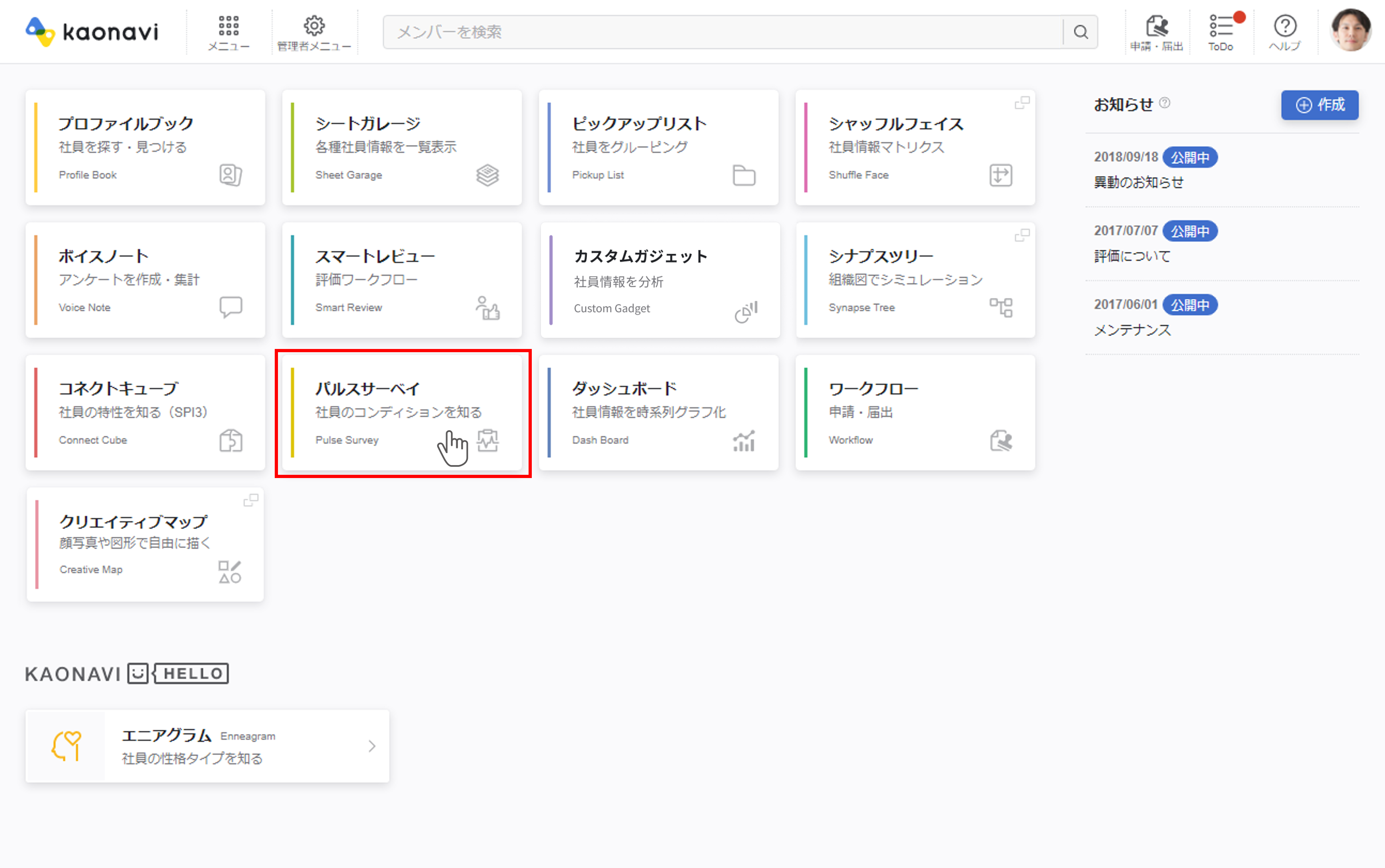Viewport: 1385px width, 868px height.
Task: Click the お知らせ heading text
Action: point(1123,105)
